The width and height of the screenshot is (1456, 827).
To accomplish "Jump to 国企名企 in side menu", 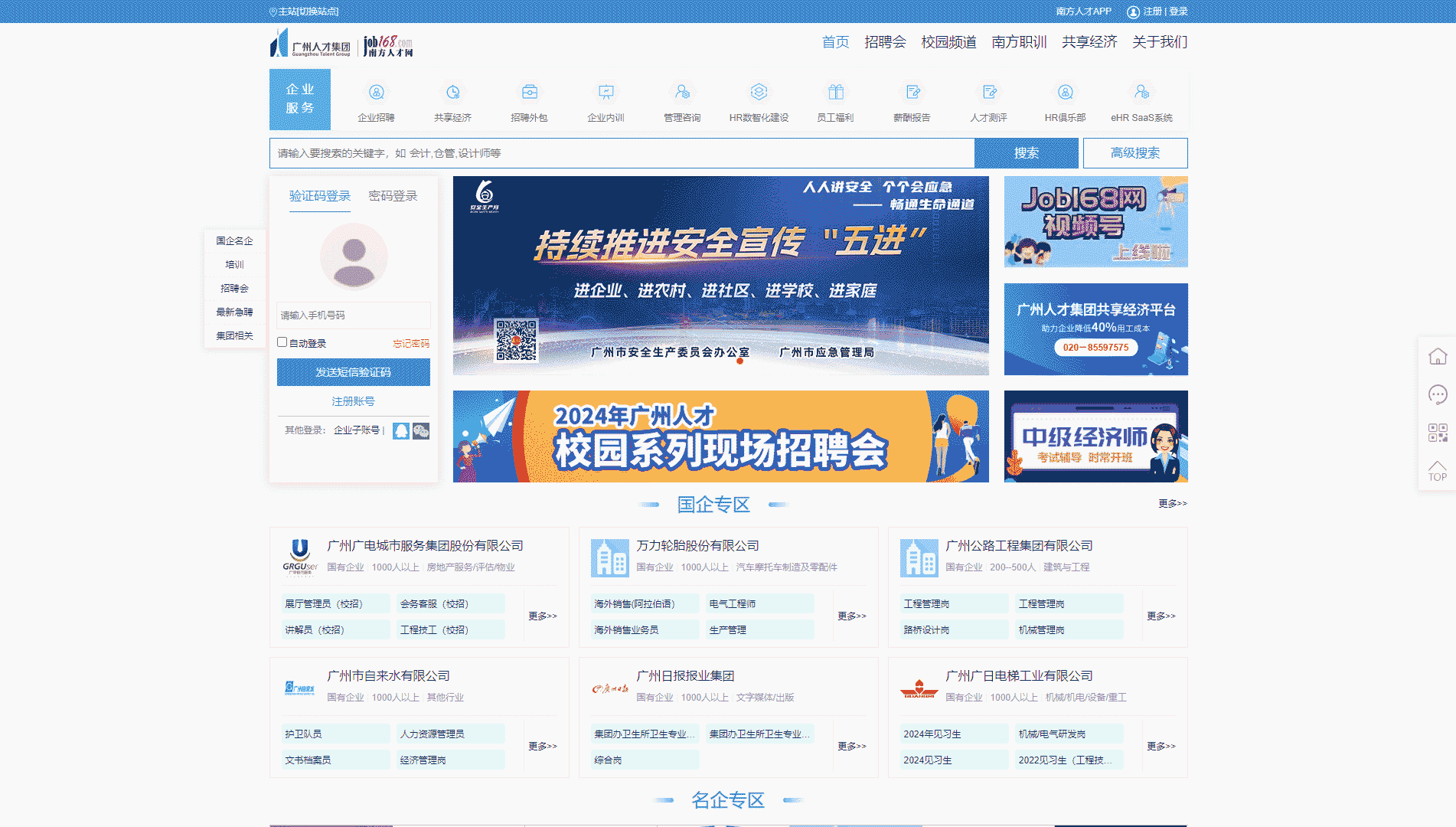I will pos(234,240).
